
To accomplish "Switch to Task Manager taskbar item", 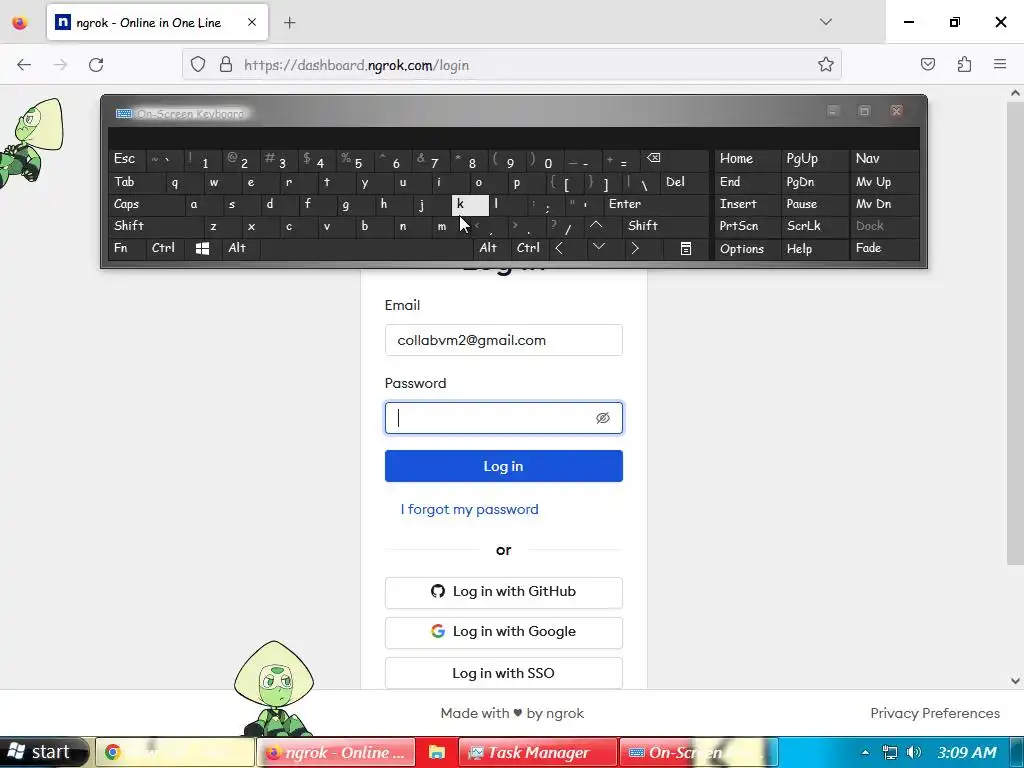I will click(x=537, y=753).
